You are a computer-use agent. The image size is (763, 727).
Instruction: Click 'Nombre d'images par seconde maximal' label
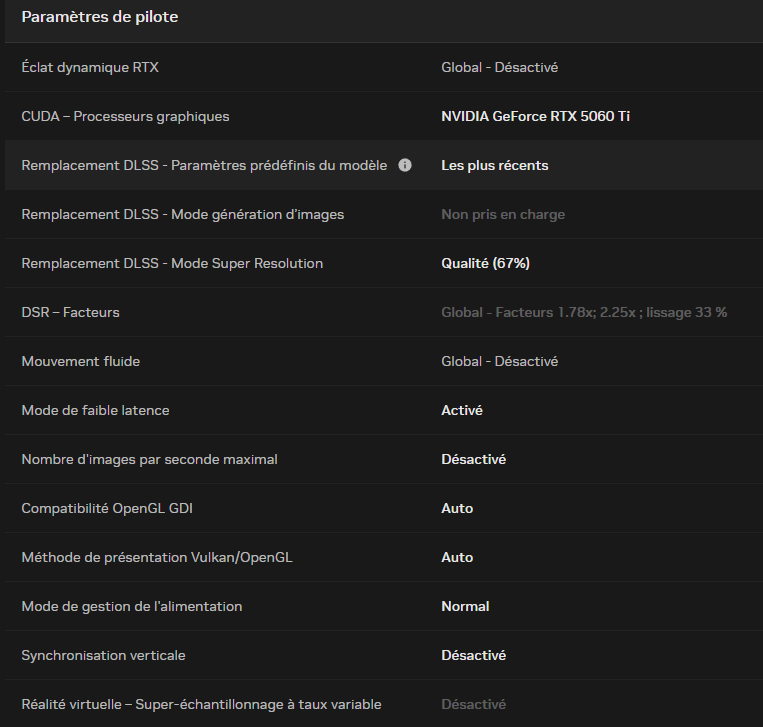click(149, 459)
